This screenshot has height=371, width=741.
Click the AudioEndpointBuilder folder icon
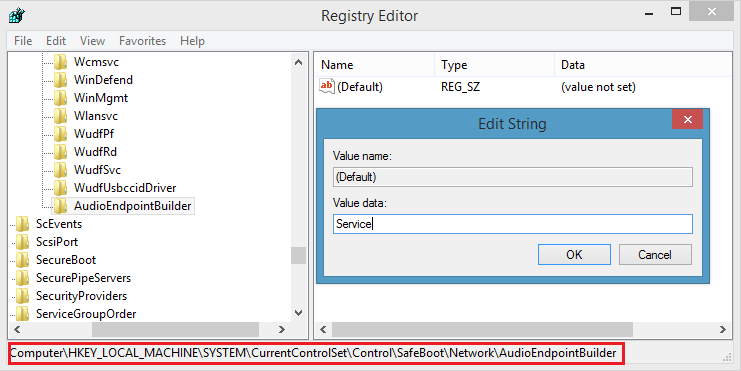60,206
